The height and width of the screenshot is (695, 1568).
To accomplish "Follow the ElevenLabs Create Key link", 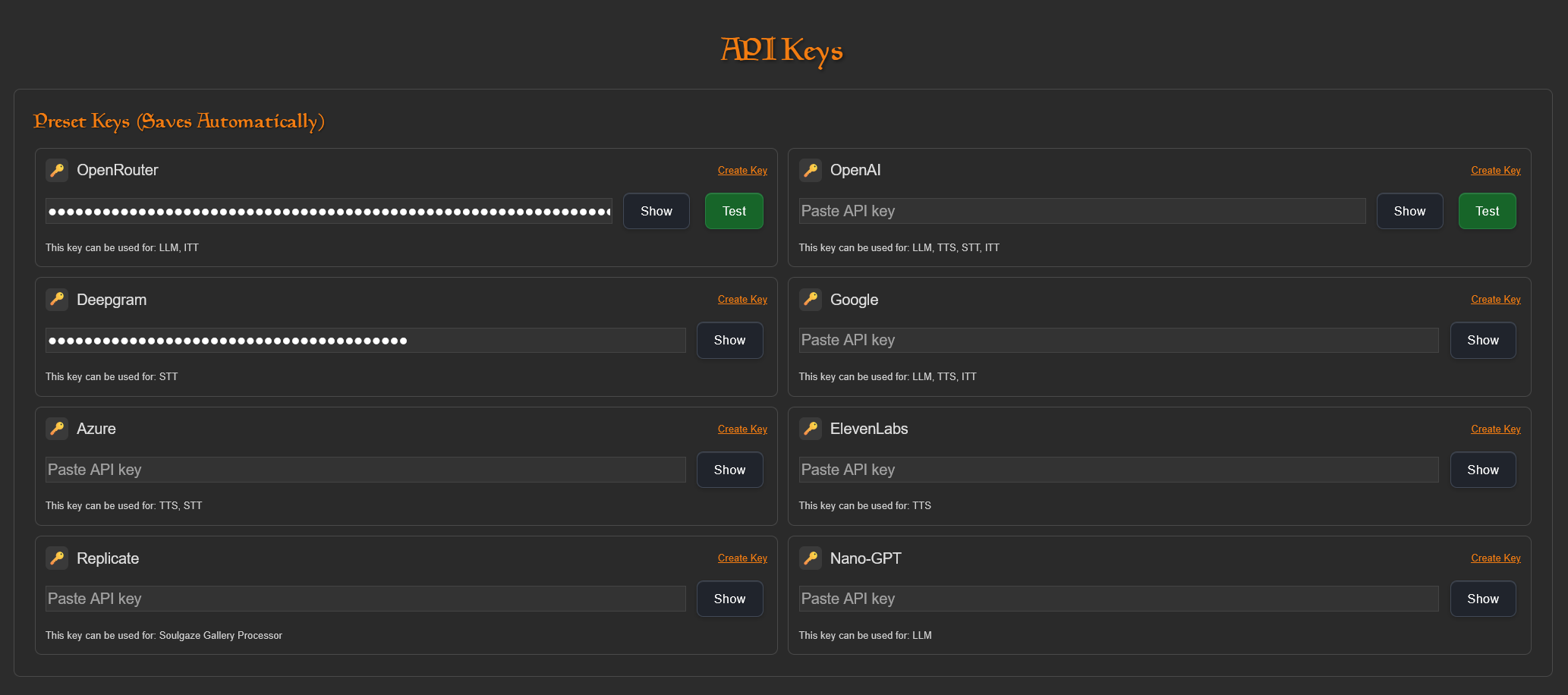I will tap(1495, 429).
